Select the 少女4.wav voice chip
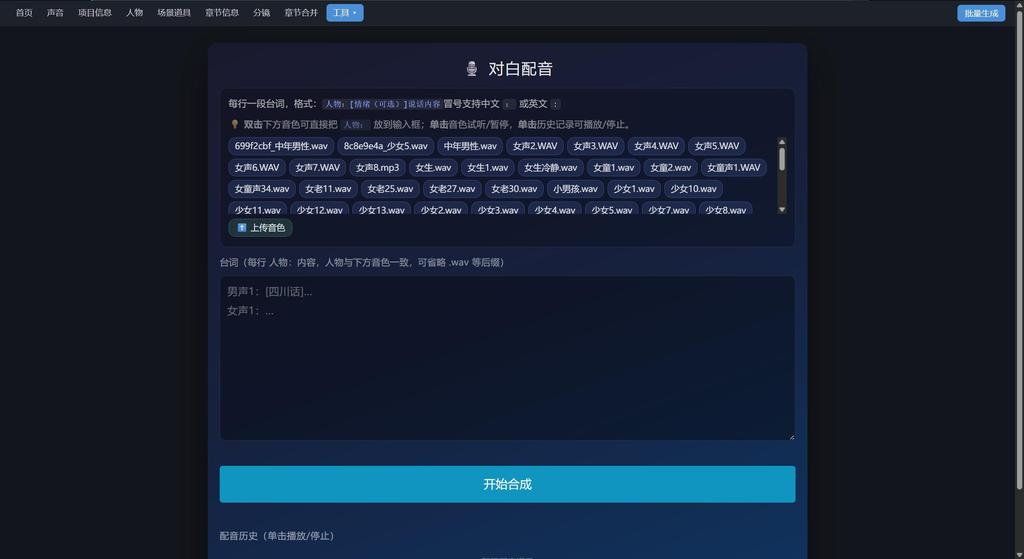This screenshot has height=559, width=1024. click(x=555, y=210)
